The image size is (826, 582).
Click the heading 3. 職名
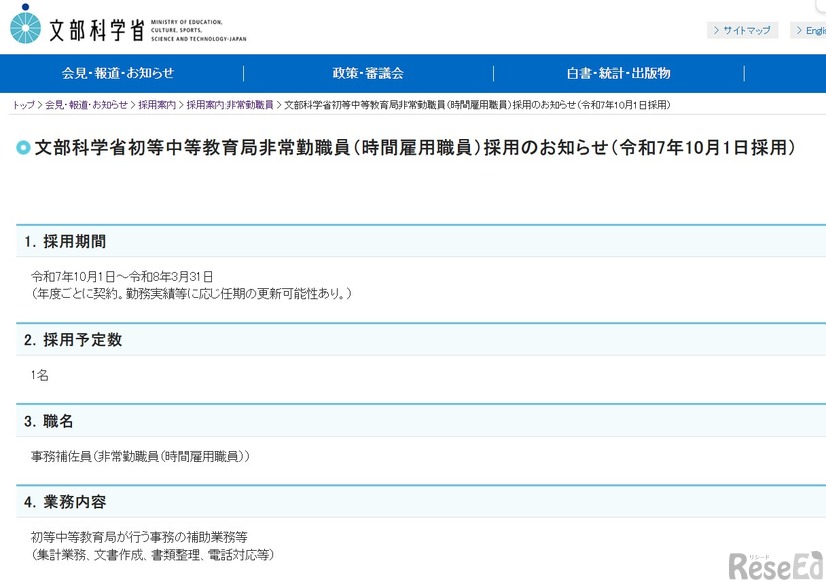pos(48,421)
